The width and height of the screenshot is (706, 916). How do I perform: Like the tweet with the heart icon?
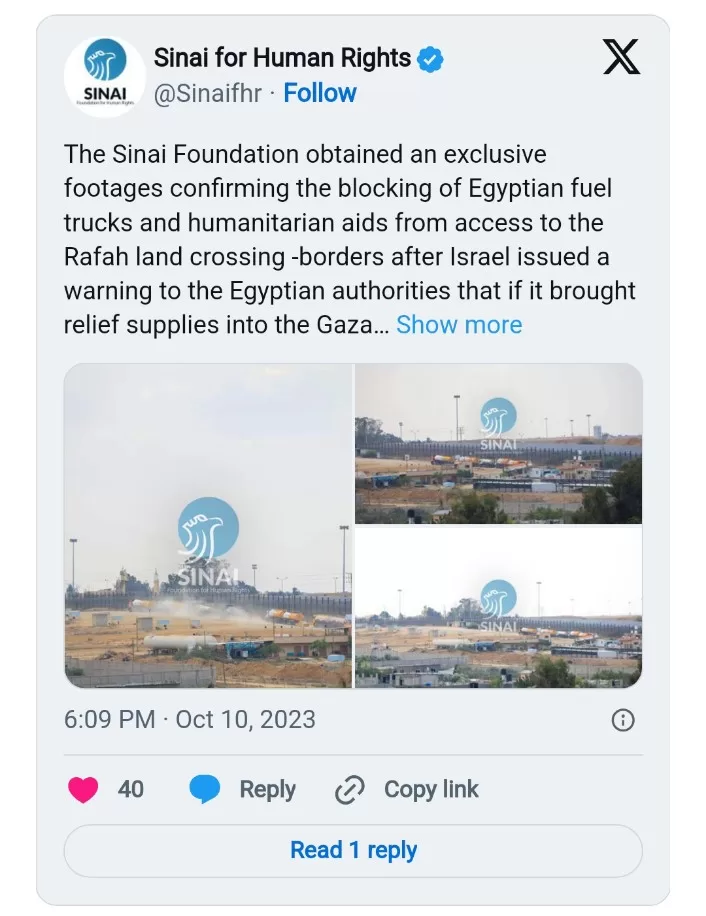[x=83, y=790]
